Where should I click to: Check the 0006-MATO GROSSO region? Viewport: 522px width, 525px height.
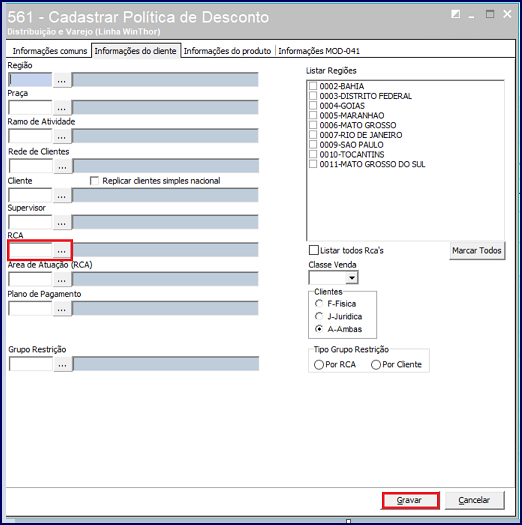[313, 125]
